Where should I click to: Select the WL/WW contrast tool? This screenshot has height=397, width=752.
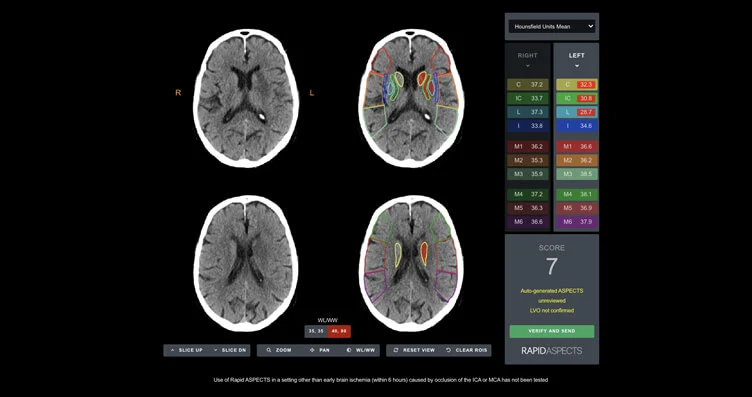tap(360, 350)
